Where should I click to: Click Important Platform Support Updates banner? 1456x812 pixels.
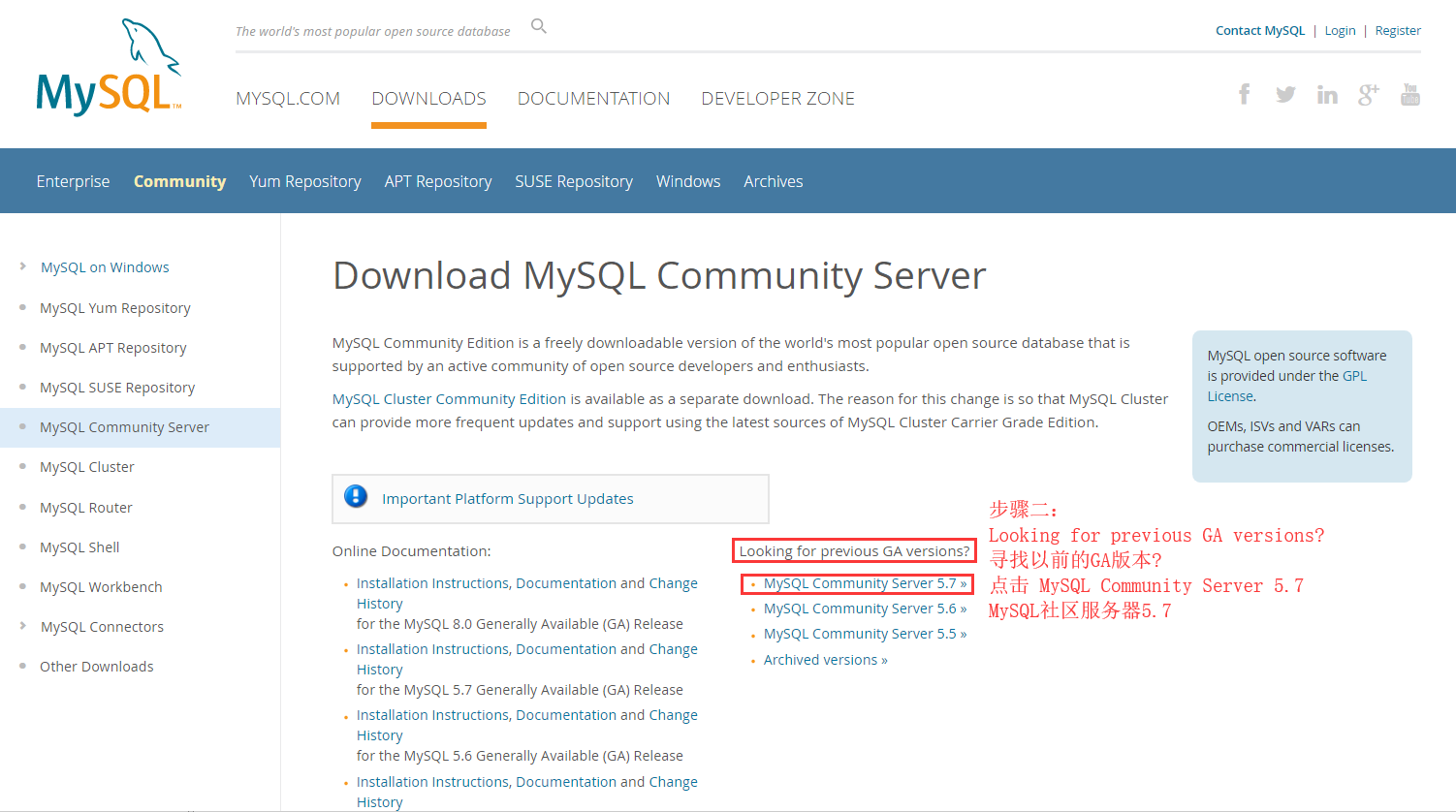(508, 498)
